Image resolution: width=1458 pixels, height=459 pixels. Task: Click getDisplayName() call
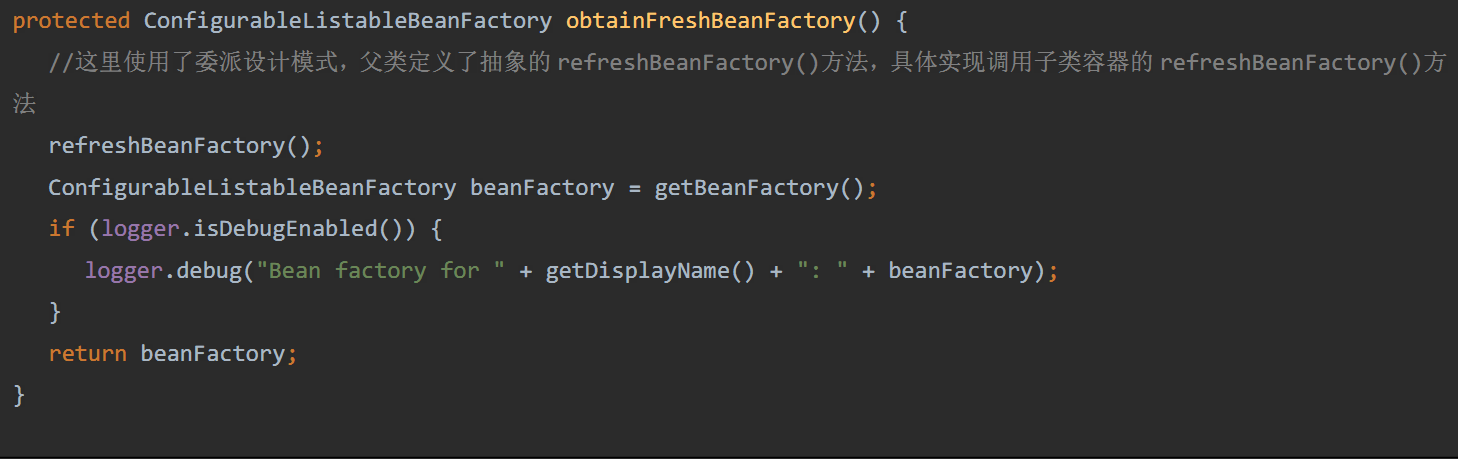650,271
